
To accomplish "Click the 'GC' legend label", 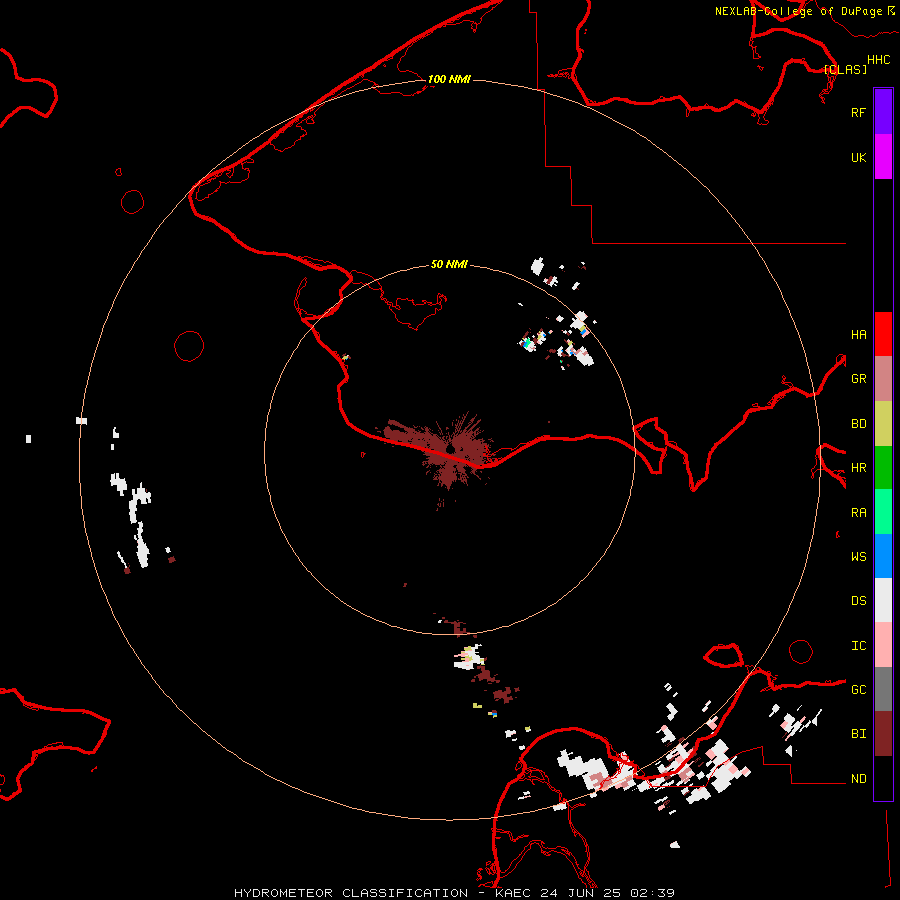I will point(858,690).
